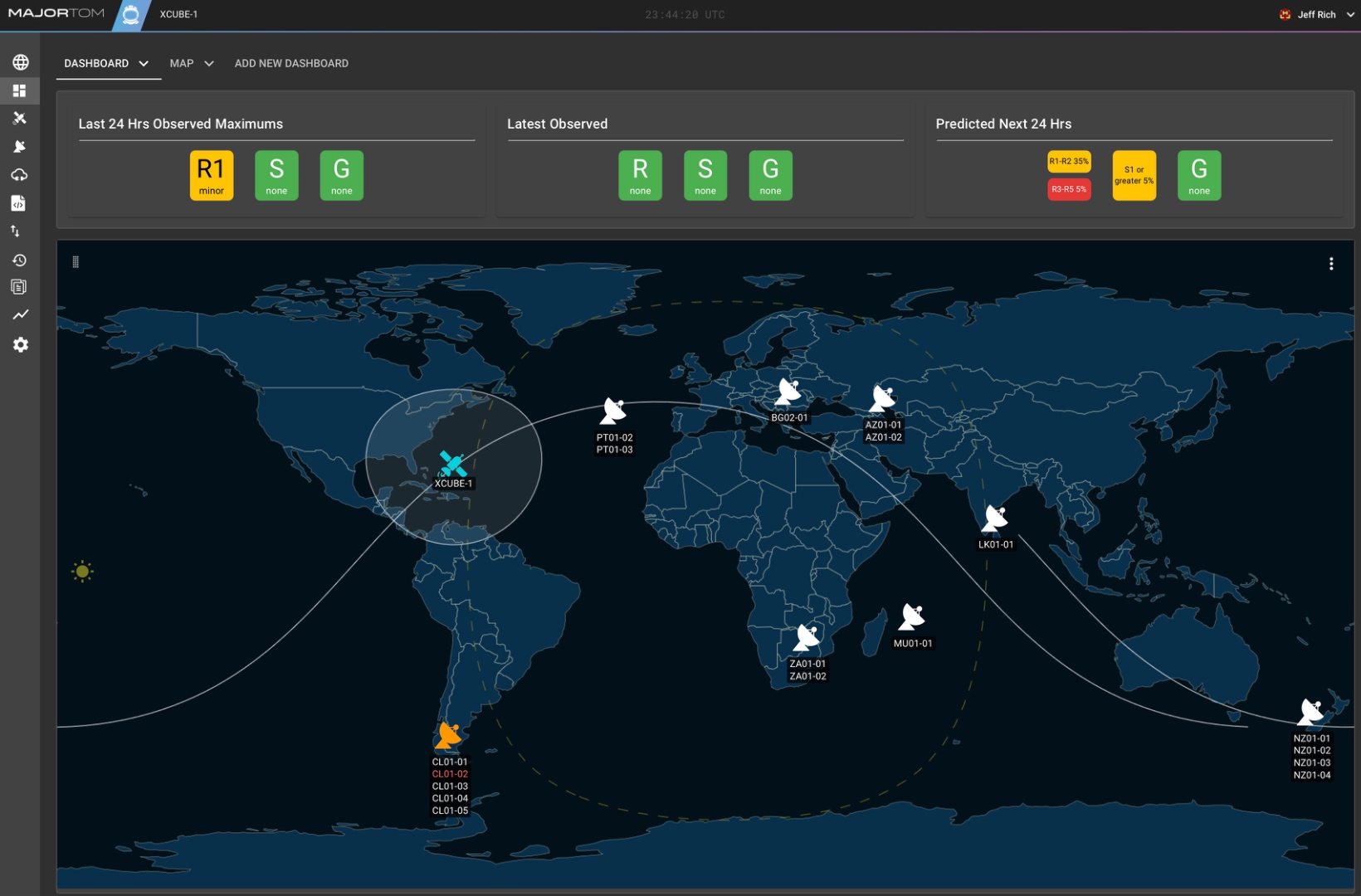Open the cloud downlink sidebar panel
Image resolution: width=1361 pixels, height=896 pixels.
(x=20, y=175)
